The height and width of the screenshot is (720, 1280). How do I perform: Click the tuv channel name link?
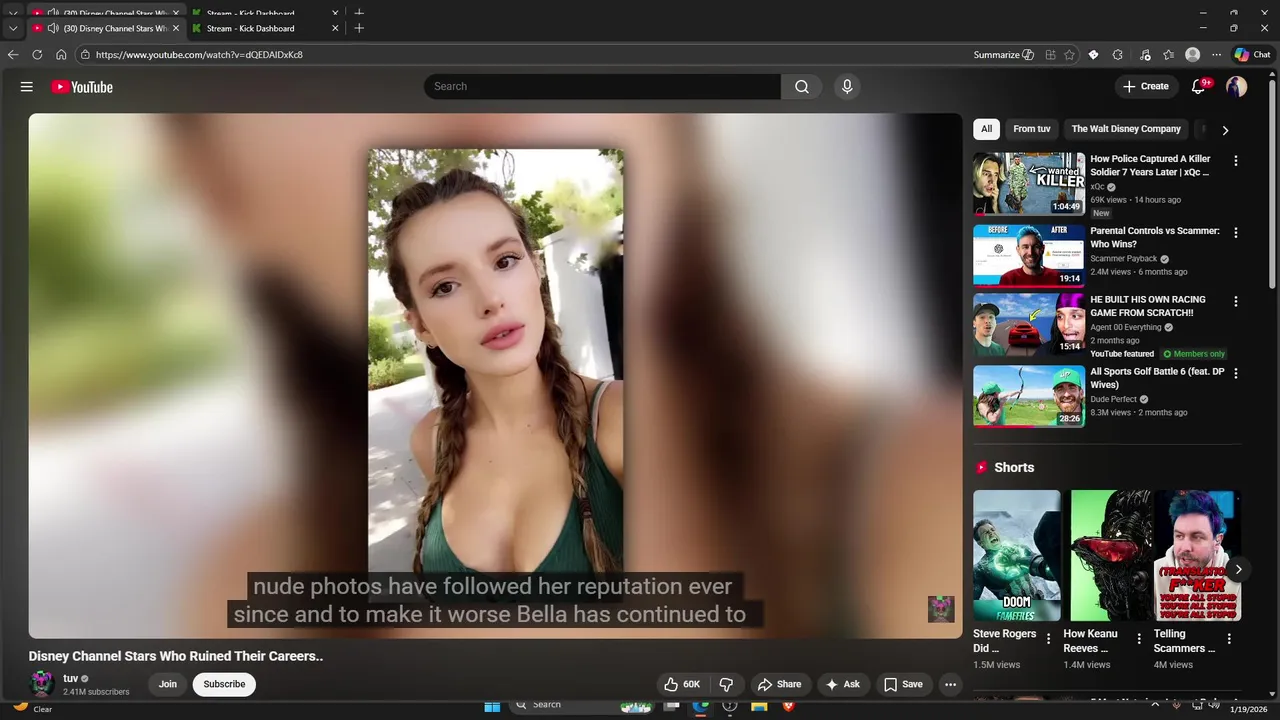[x=71, y=678]
